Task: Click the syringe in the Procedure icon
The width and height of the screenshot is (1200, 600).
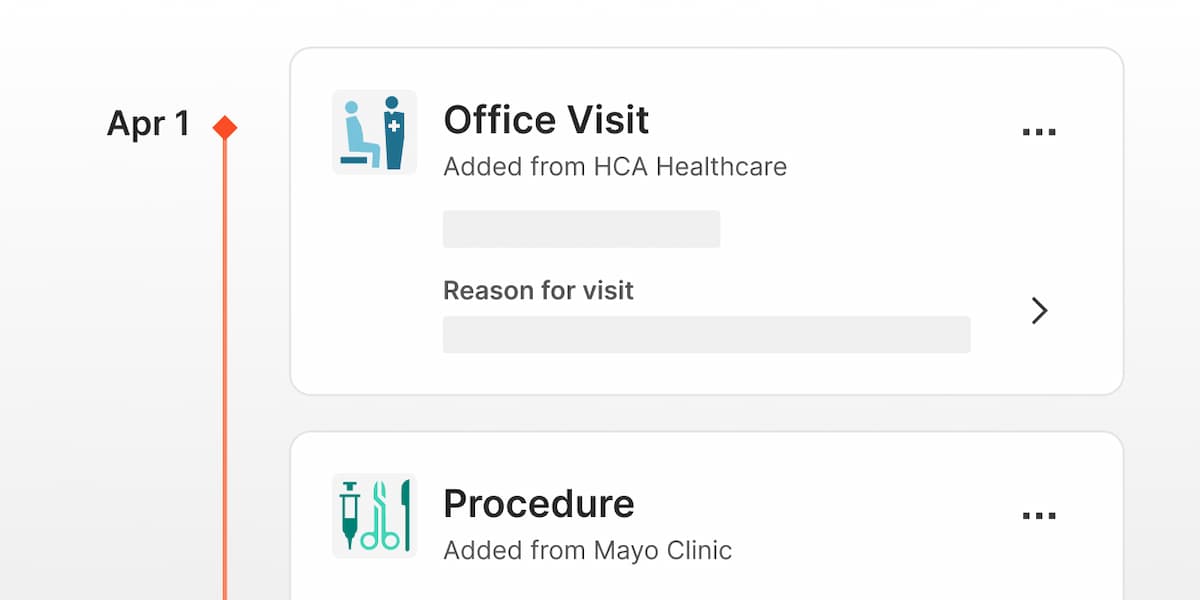Action: pyautogui.click(x=349, y=514)
